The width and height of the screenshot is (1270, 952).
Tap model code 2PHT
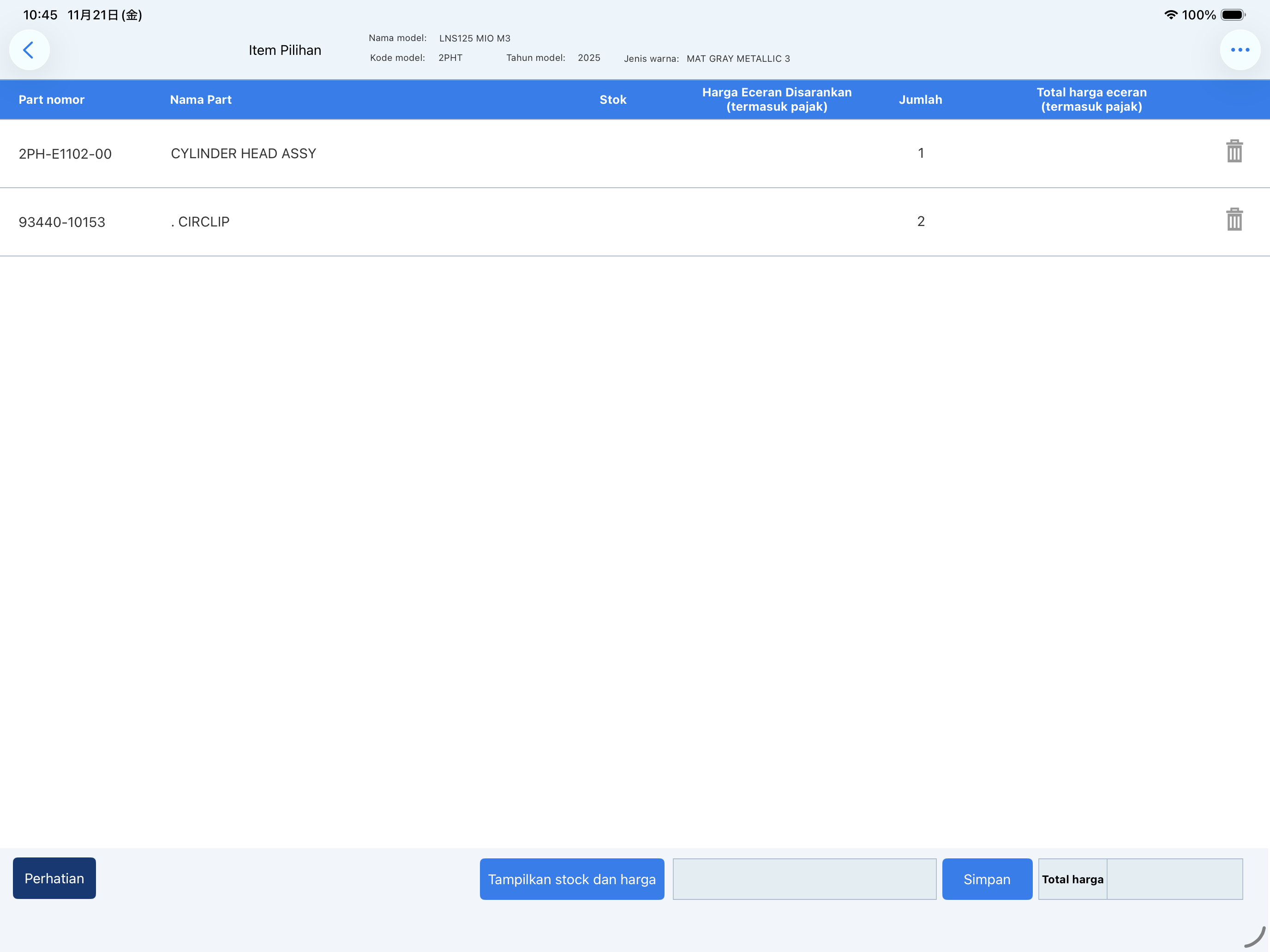pos(450,58)
